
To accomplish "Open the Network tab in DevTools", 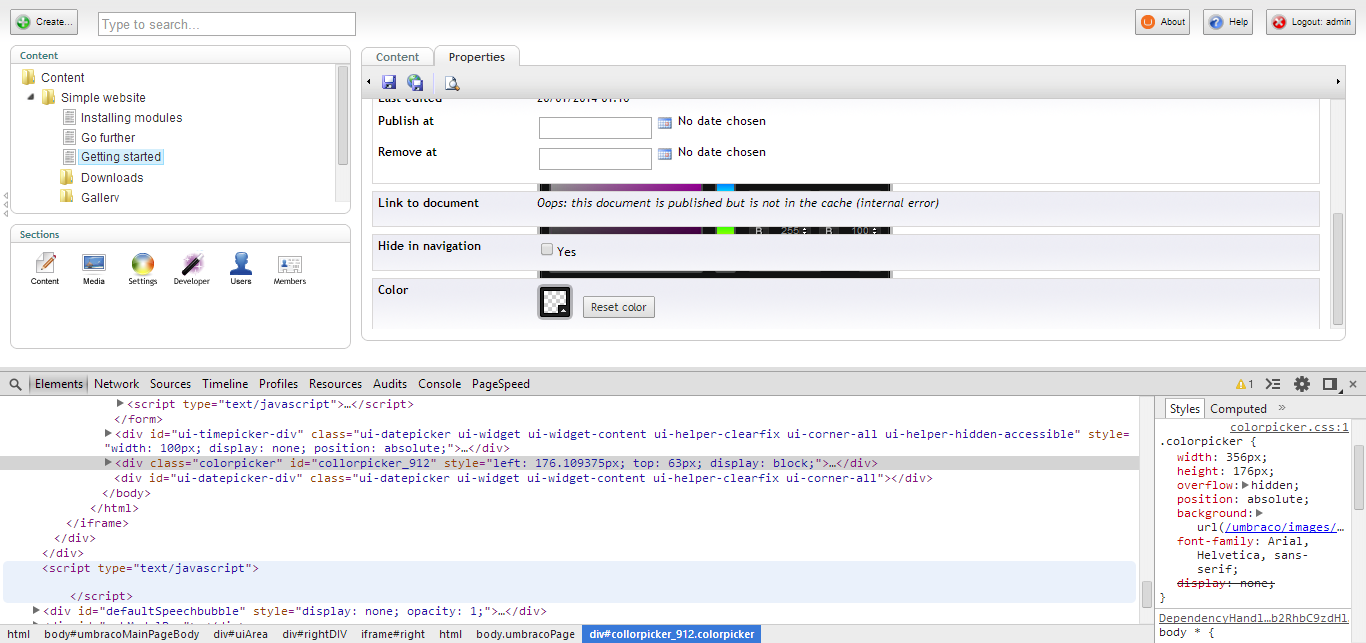I will [x=117, y=384].
